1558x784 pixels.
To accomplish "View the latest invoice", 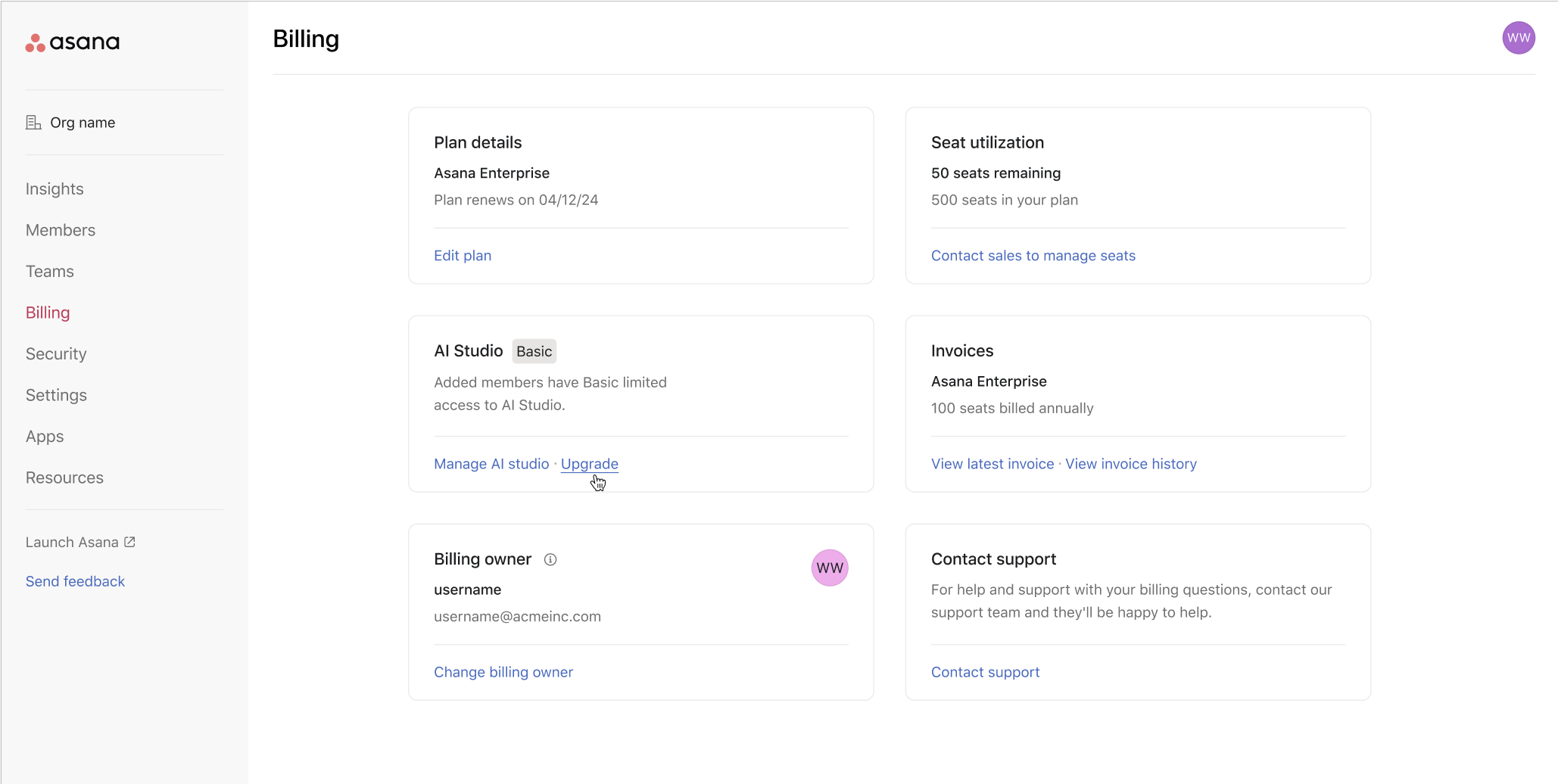I will point(992,463).
